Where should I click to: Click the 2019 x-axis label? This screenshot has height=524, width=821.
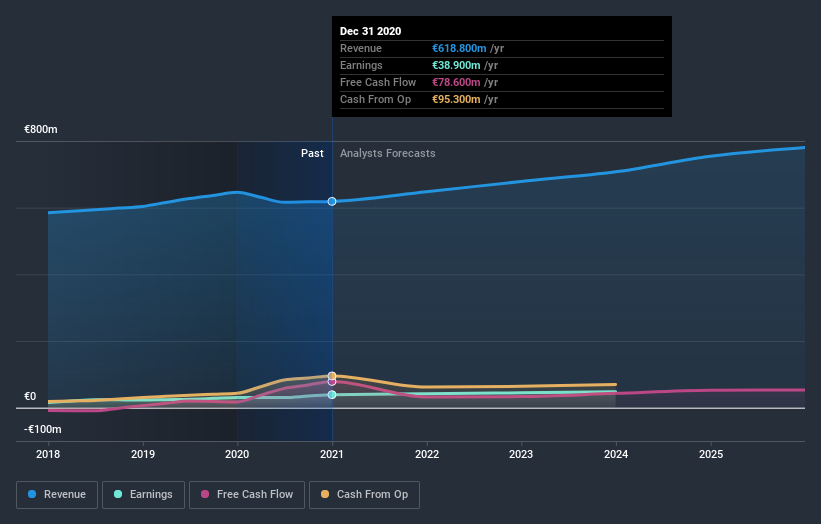(143, 454)
